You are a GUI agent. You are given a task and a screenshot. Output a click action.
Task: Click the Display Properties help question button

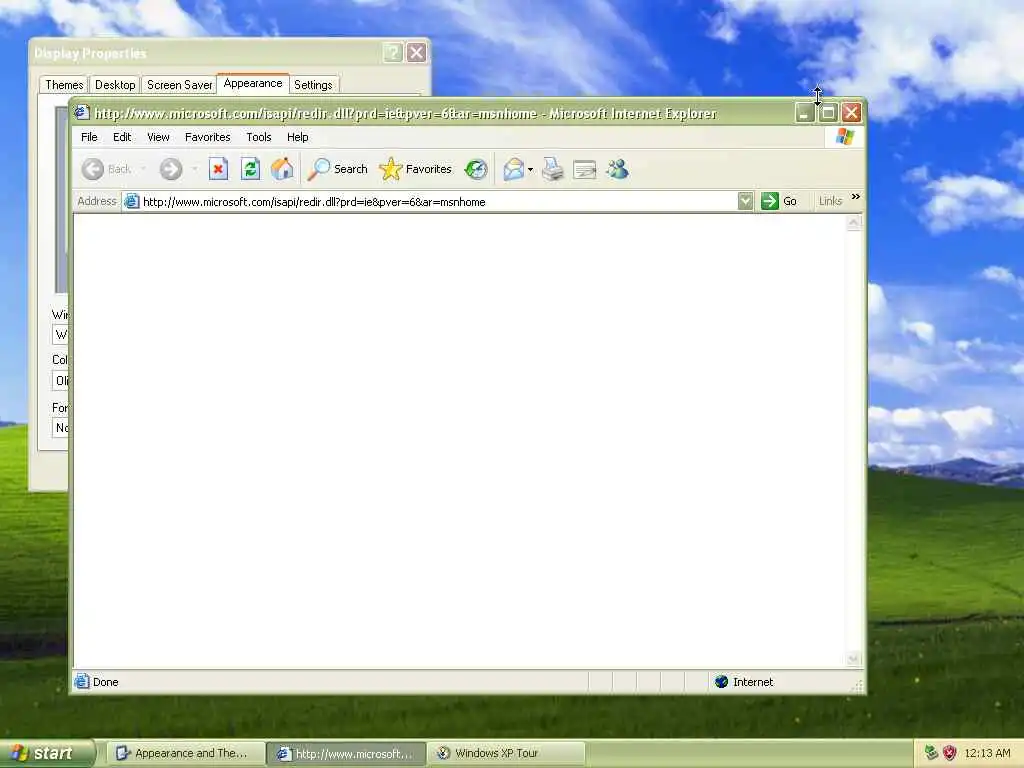pos(393,52)
